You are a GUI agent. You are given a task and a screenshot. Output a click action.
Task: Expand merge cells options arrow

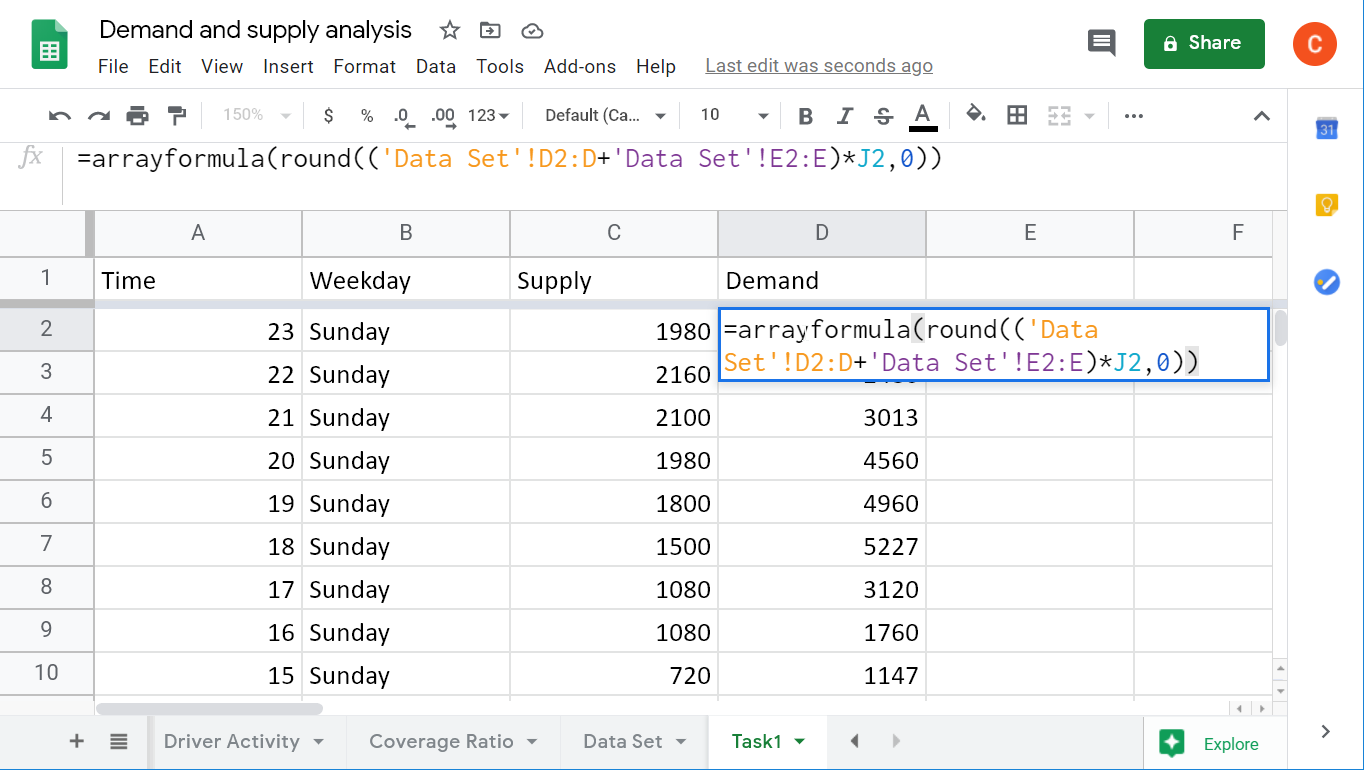click(1089, 116)
